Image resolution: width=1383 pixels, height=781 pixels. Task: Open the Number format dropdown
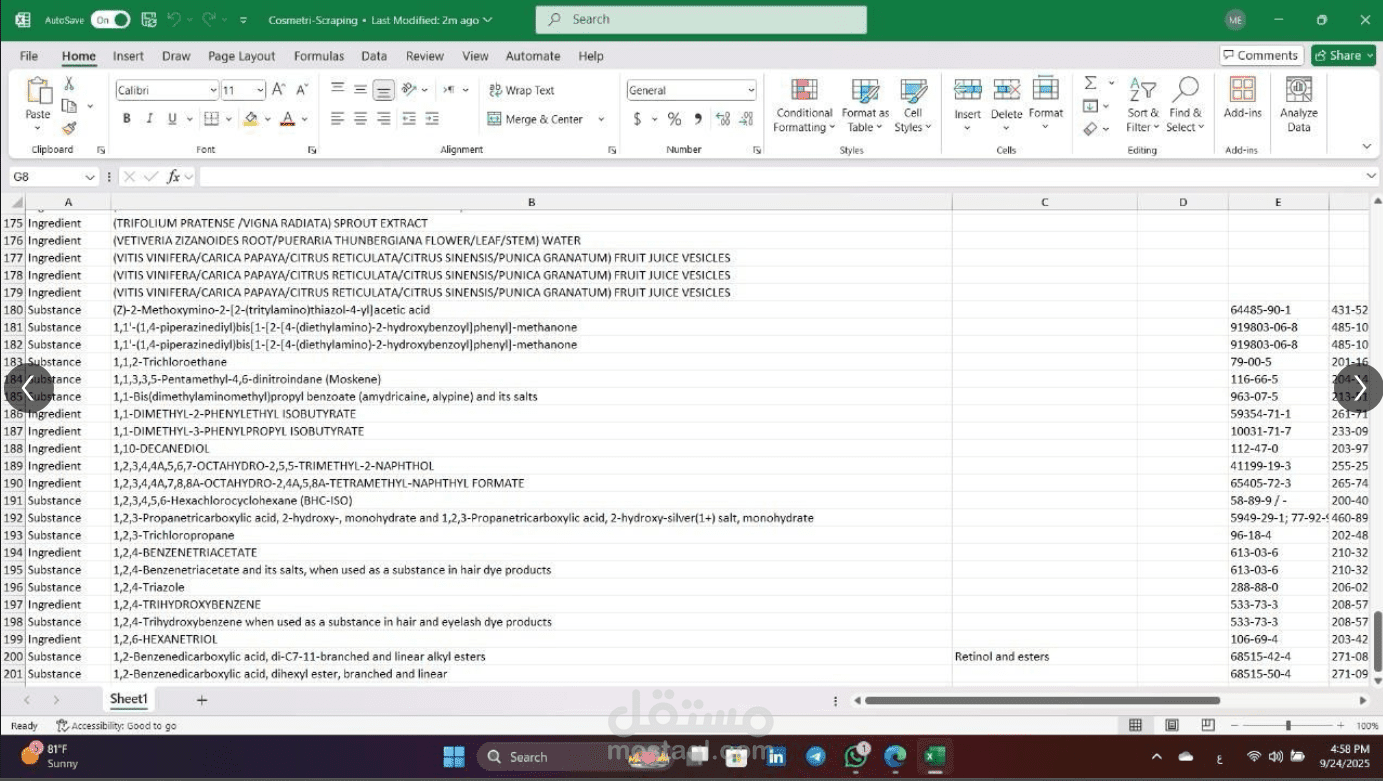749,90
